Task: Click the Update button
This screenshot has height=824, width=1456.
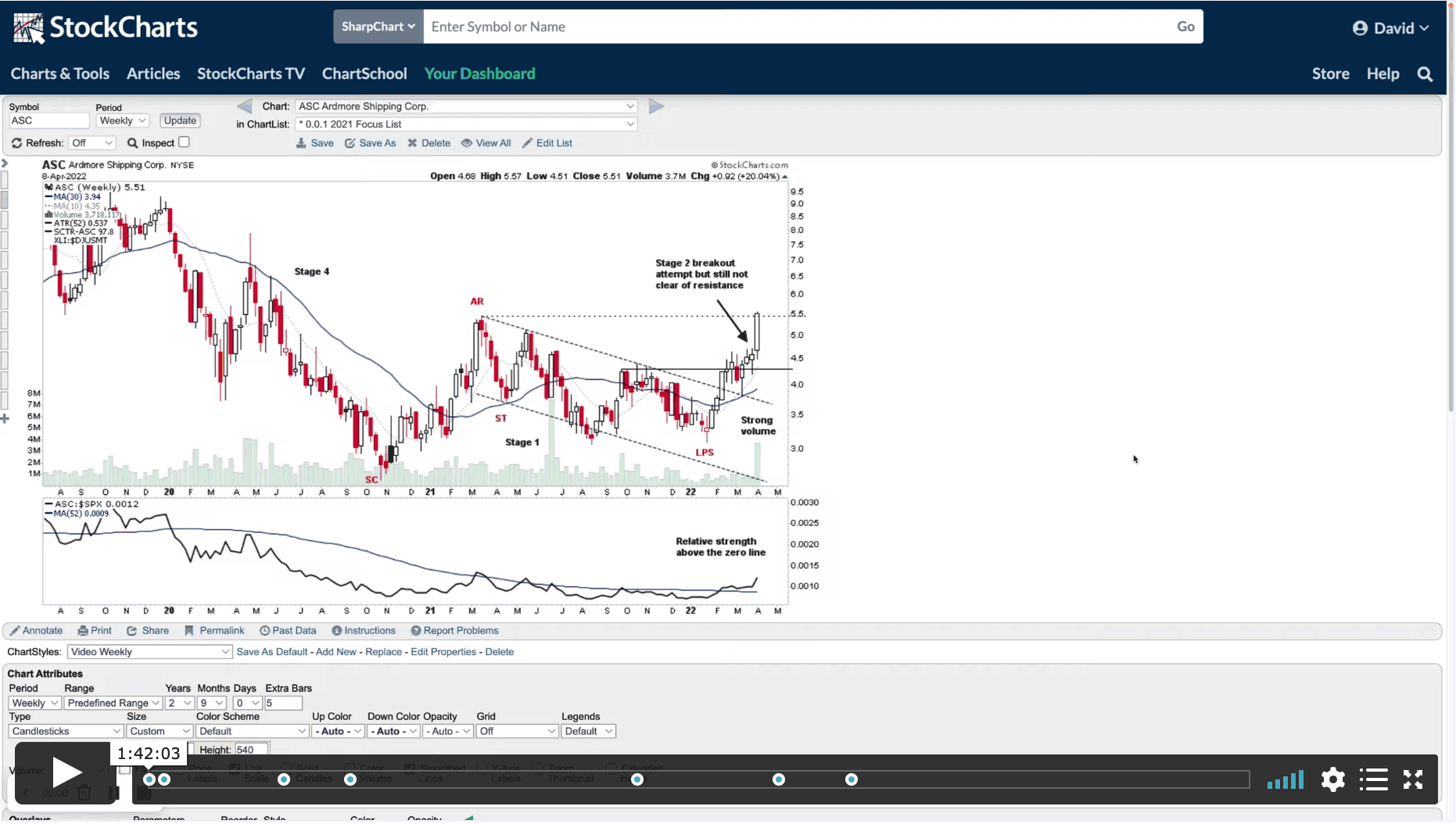Action: coord(180,120)
